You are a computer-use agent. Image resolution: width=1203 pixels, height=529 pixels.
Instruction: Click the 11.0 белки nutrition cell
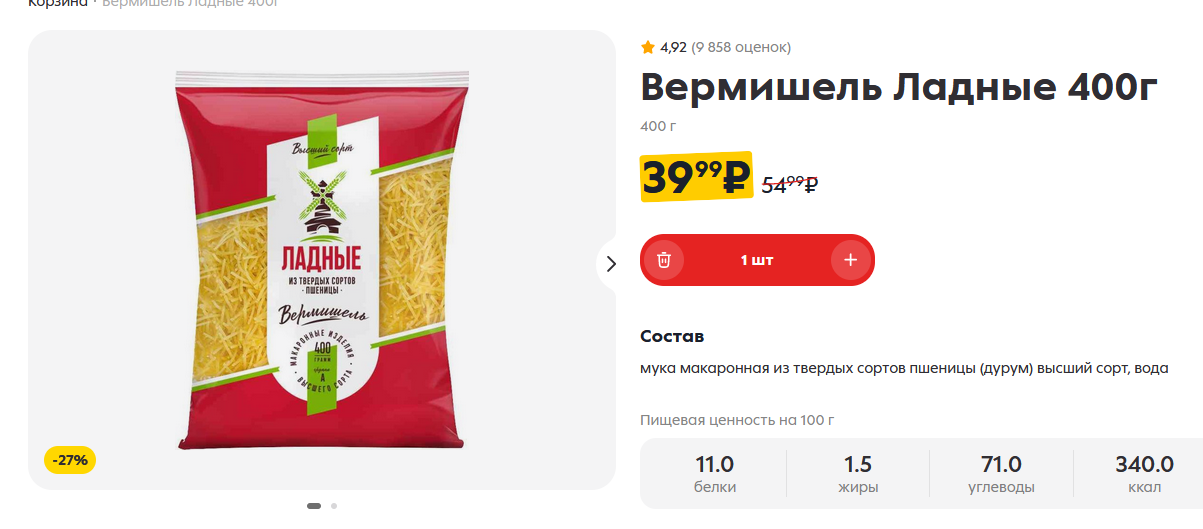(715, 475)
